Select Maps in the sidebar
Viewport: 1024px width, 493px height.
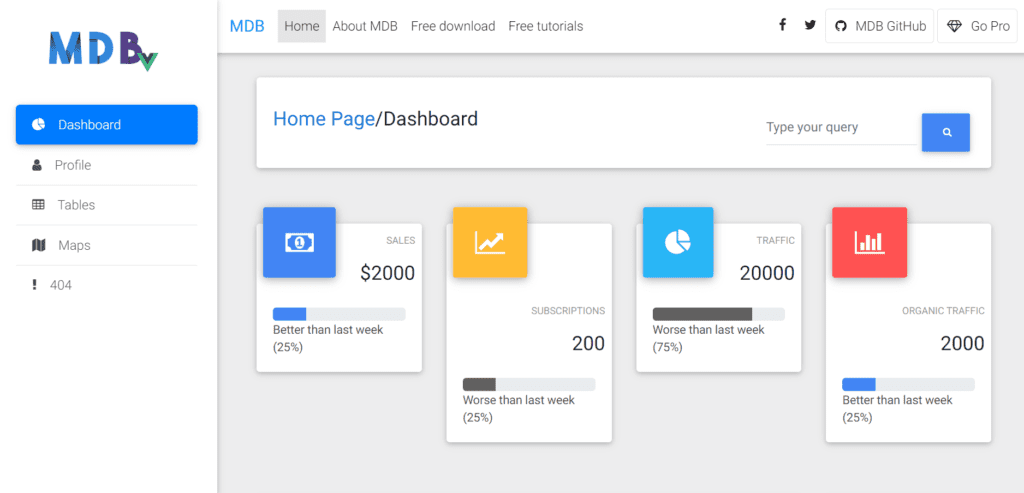pyautogui.click(x=106, y=246)
